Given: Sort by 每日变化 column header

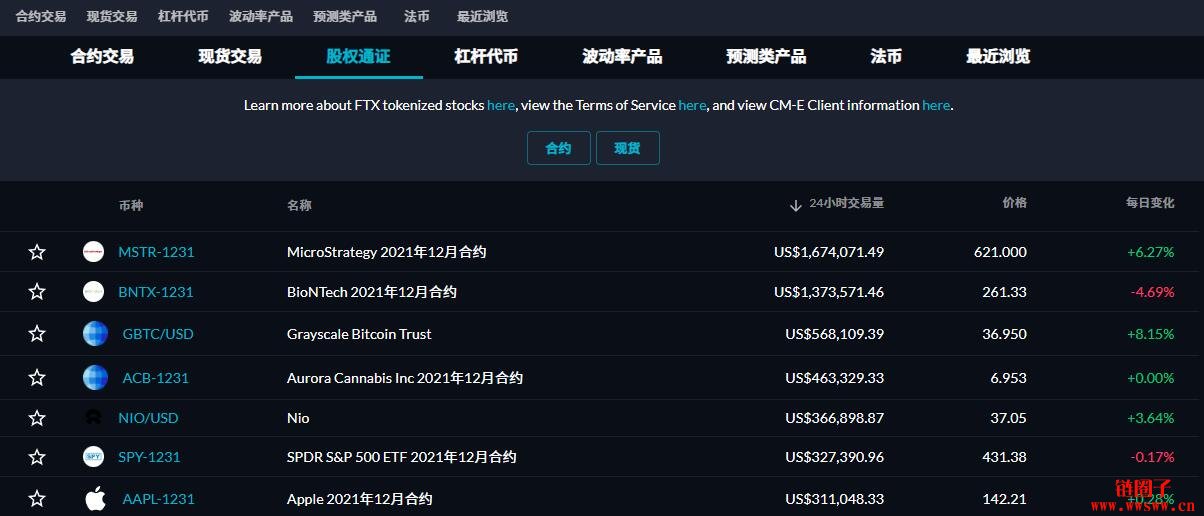Looking at the screenshot, I should click(1150, 203).
